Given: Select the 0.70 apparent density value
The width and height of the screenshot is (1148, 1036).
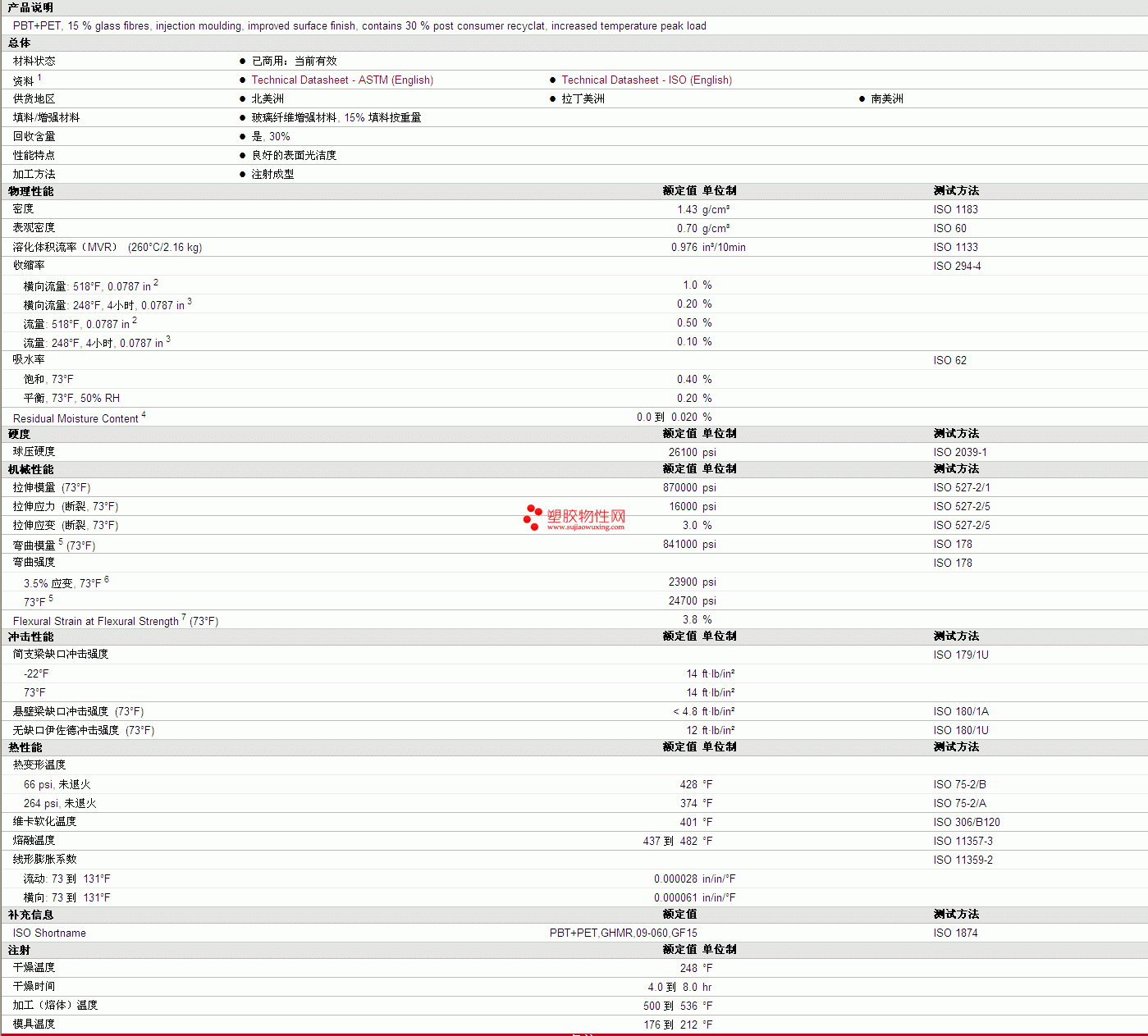Looking at the screenshot, I should click(687, 228).
